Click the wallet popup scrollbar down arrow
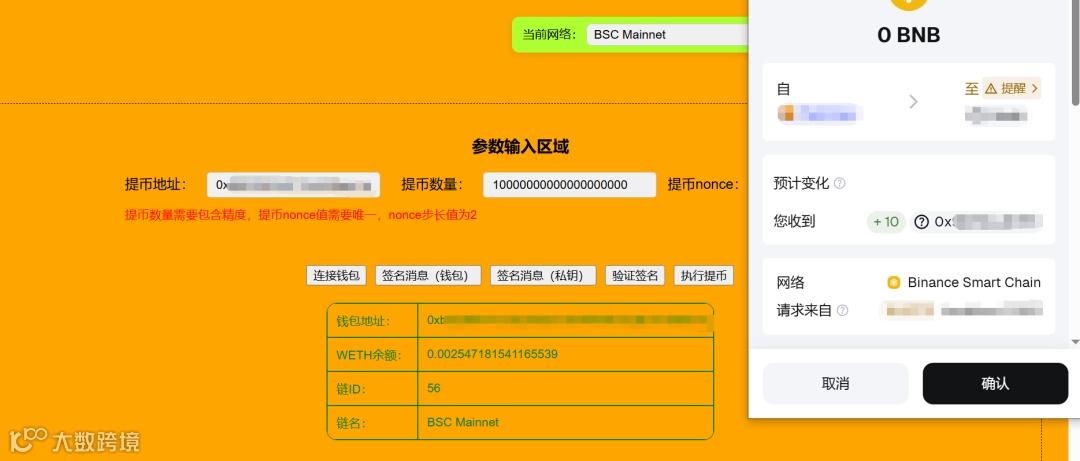The height and width of the screenshot is (461, 1080). (1075, 342)
